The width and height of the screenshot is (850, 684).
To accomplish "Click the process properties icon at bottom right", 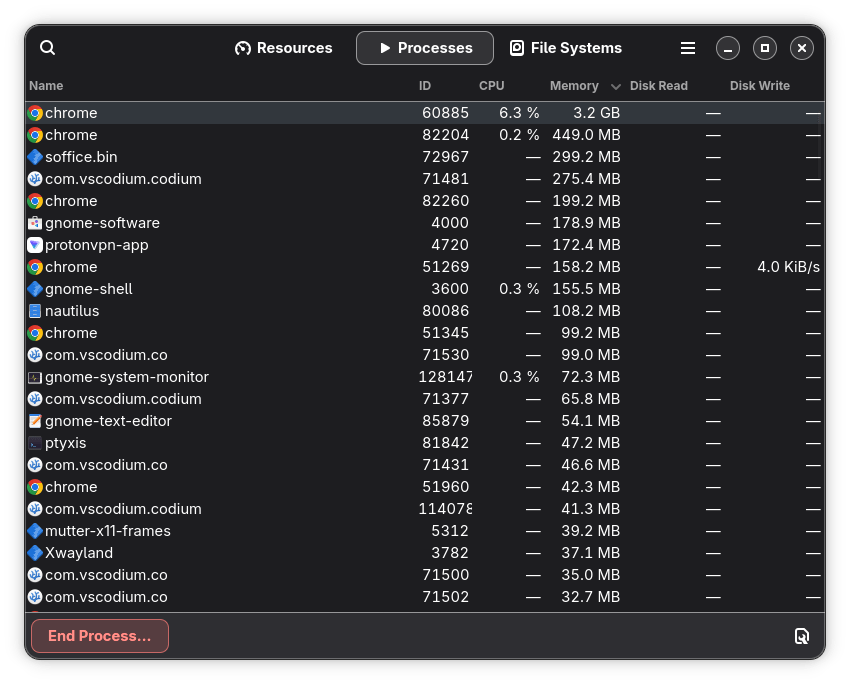I will 801,636.
